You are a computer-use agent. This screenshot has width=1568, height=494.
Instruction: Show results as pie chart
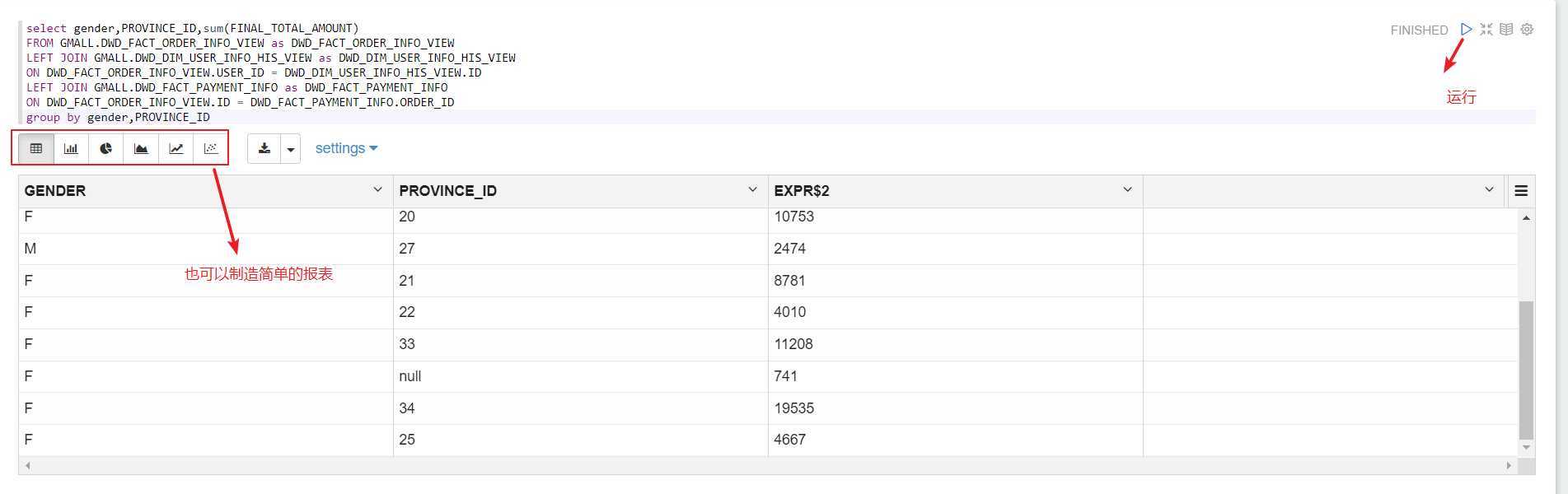(106, 148)
